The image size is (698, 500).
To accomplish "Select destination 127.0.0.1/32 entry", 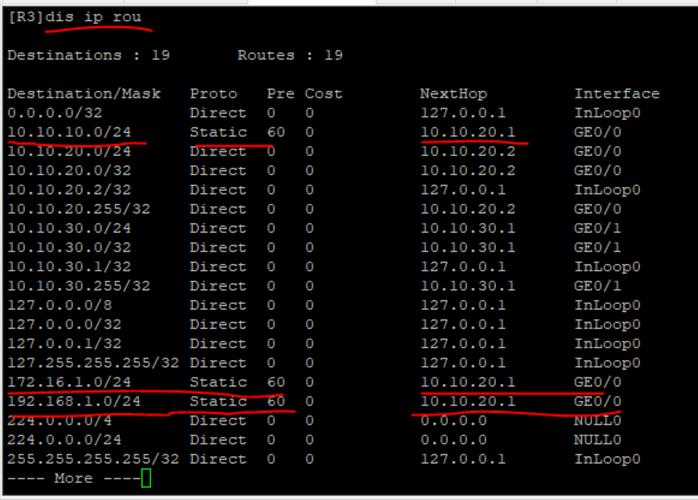I will click(x=64, y=344).
